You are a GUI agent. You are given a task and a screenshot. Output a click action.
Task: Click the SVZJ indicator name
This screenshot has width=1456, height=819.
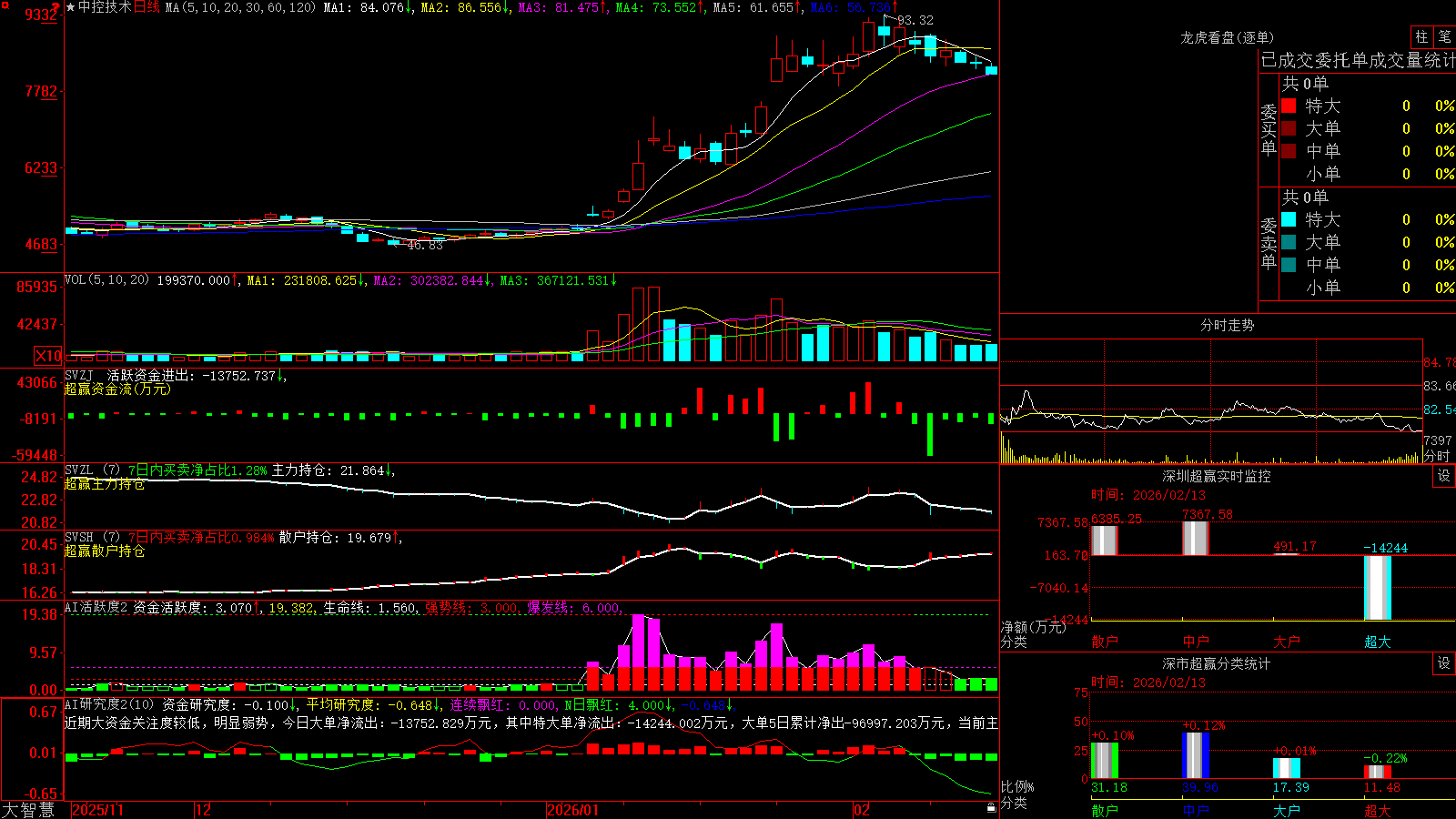click(79, 375)
